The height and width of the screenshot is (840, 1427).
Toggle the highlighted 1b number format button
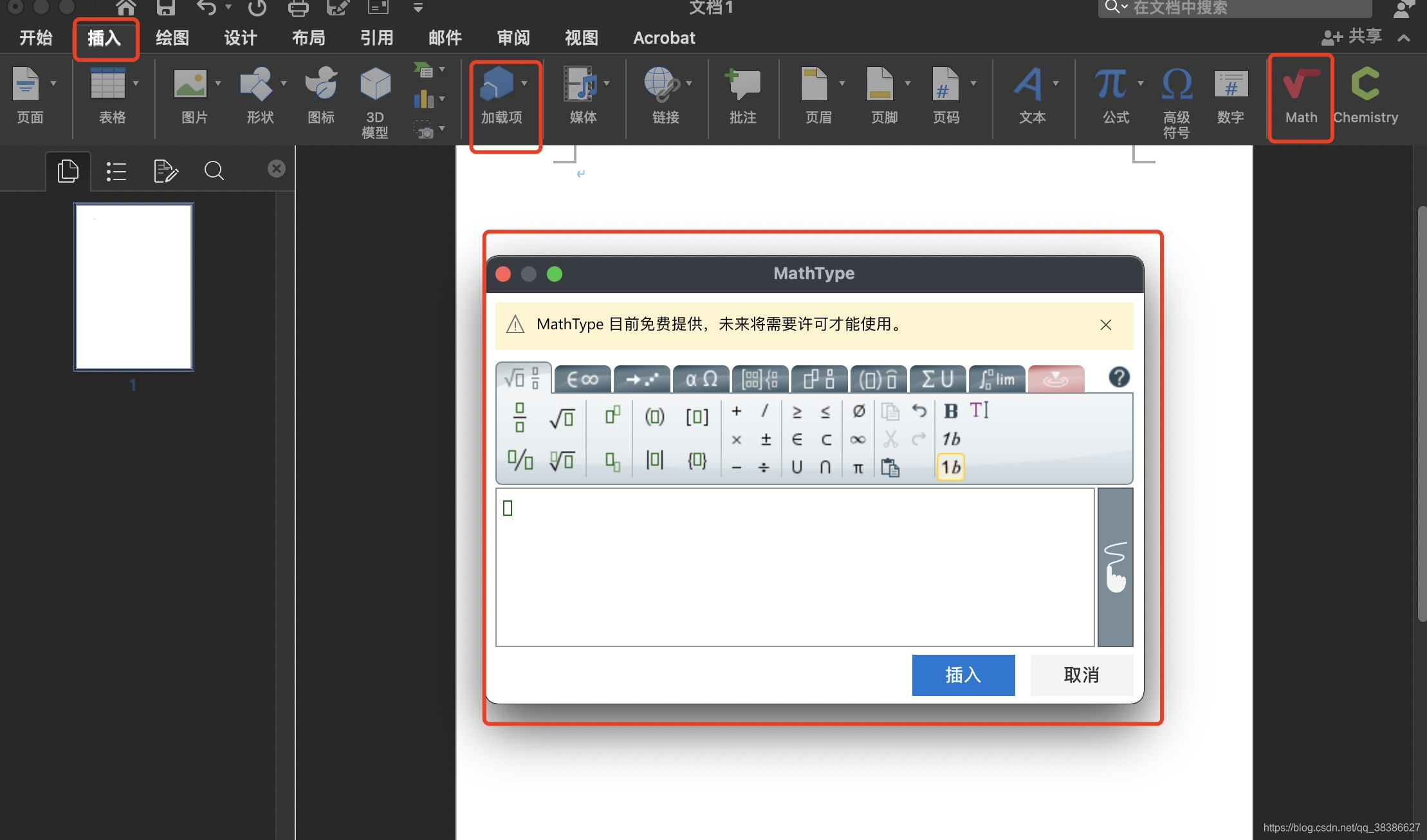click(x=950, y=467)
